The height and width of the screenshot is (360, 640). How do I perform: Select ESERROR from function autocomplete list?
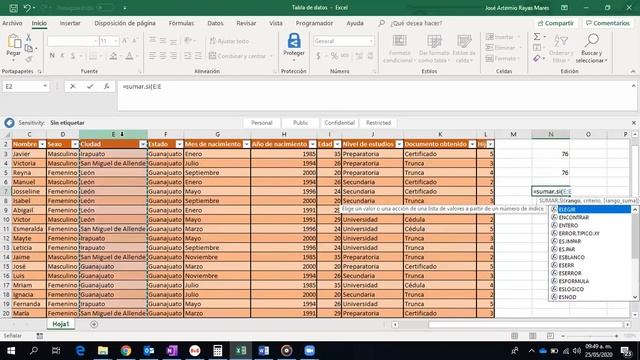point(590,273)
